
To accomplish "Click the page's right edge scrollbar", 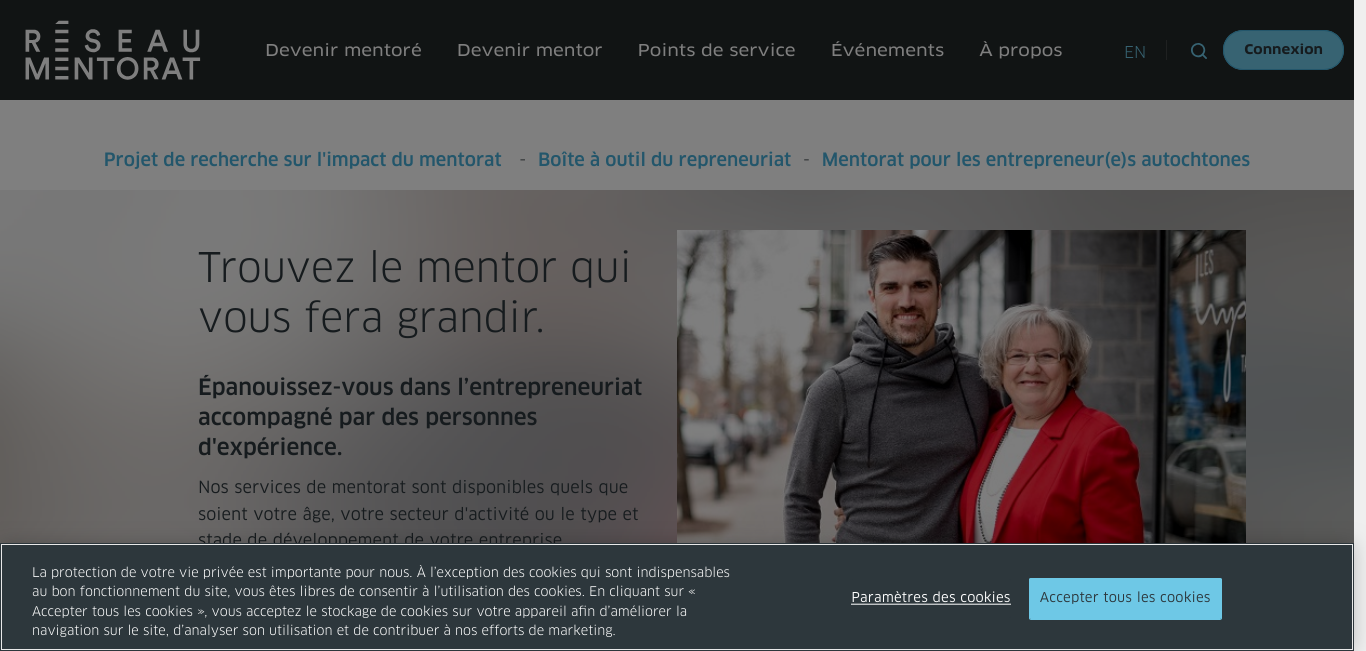I will tap(1360, 325).
